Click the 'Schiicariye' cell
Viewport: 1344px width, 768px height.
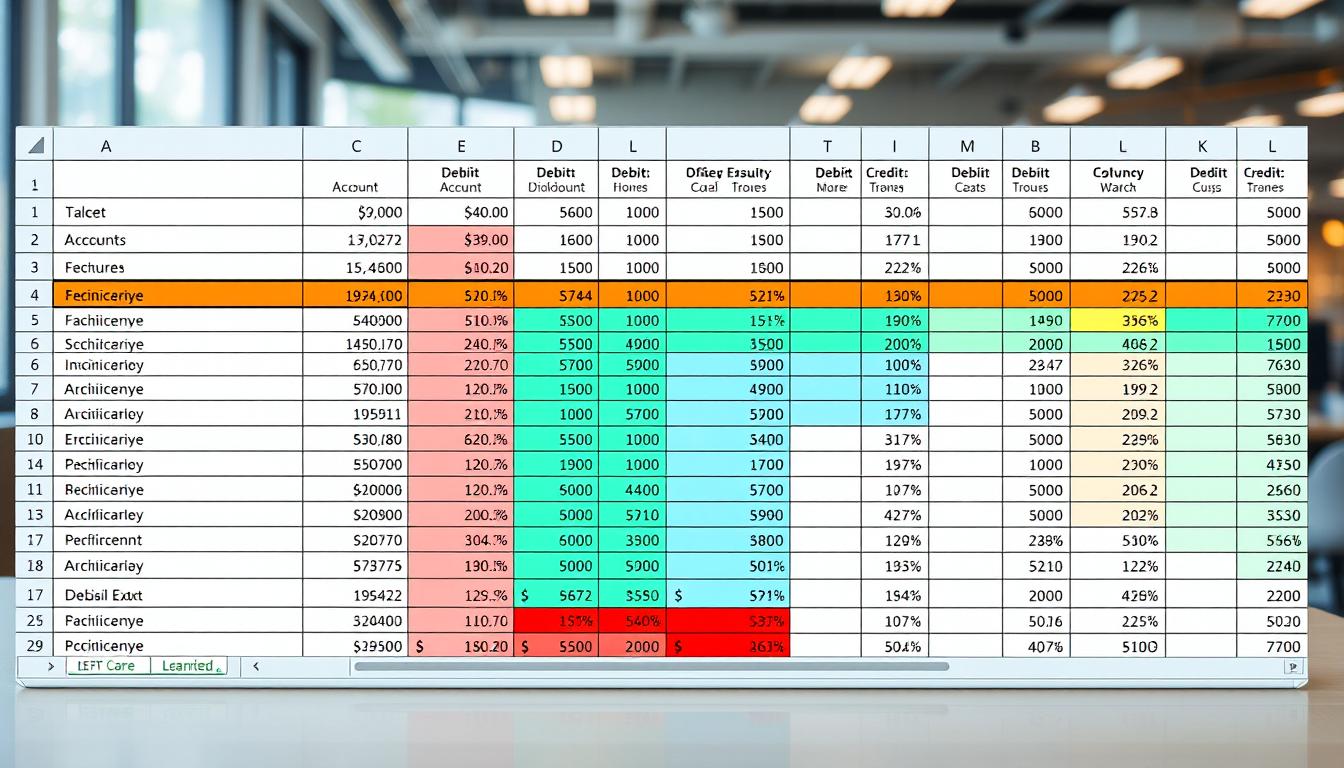[178, 343]
